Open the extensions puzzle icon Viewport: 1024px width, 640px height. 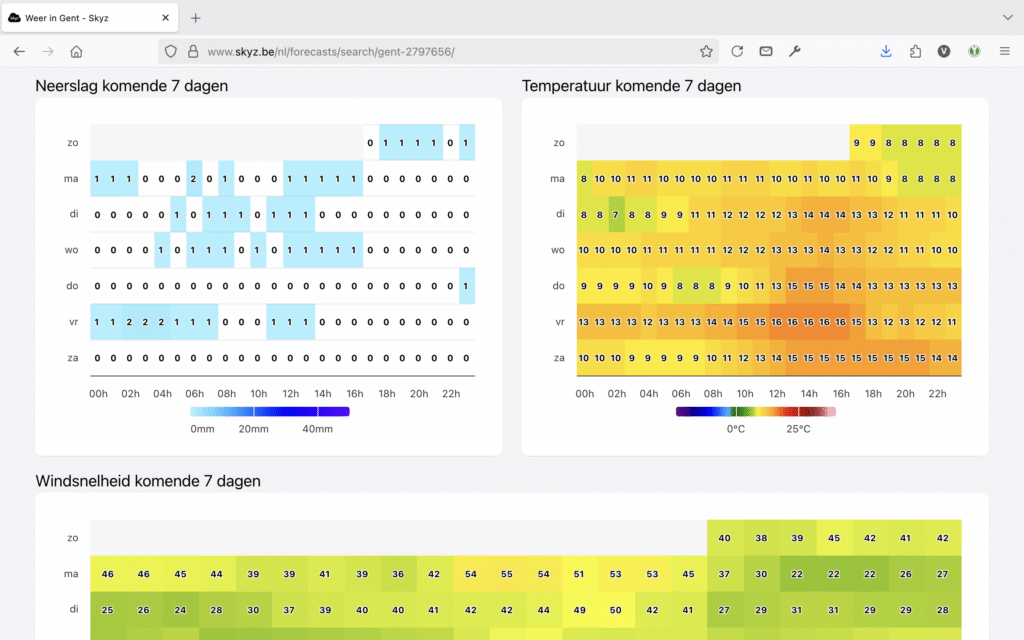[915, 52]
